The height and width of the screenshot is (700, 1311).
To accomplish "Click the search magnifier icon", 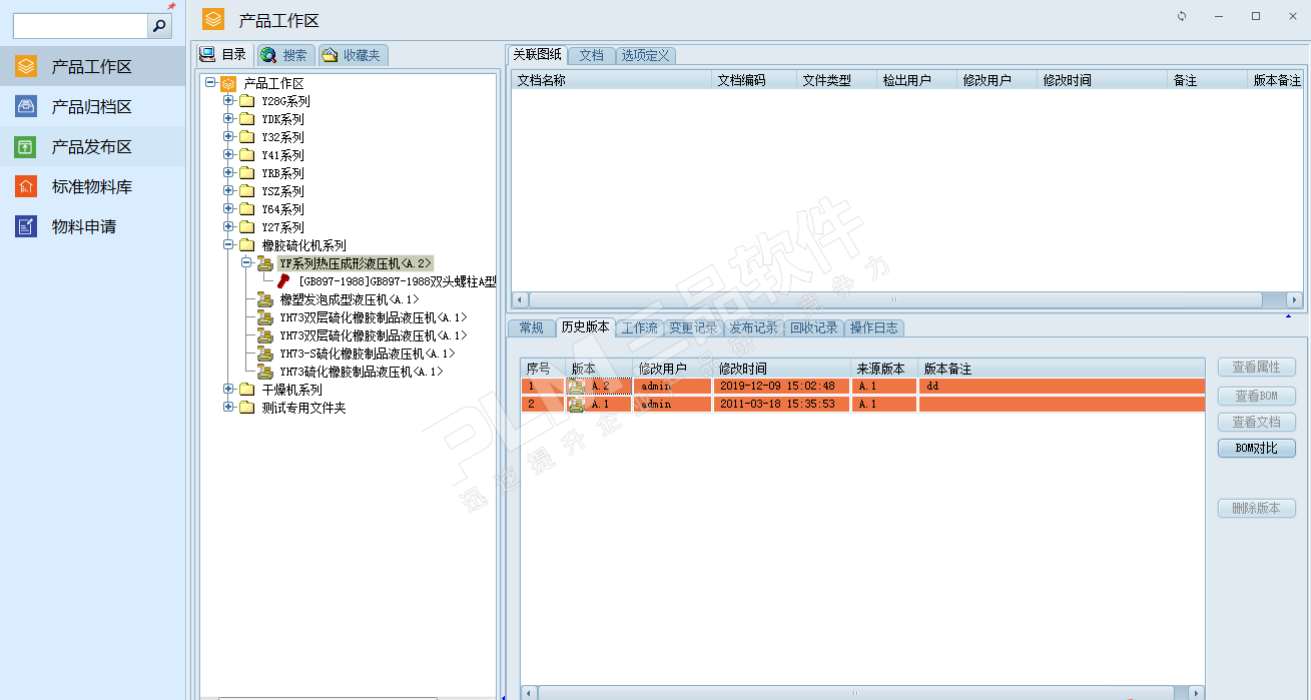I will coord(159,26).
